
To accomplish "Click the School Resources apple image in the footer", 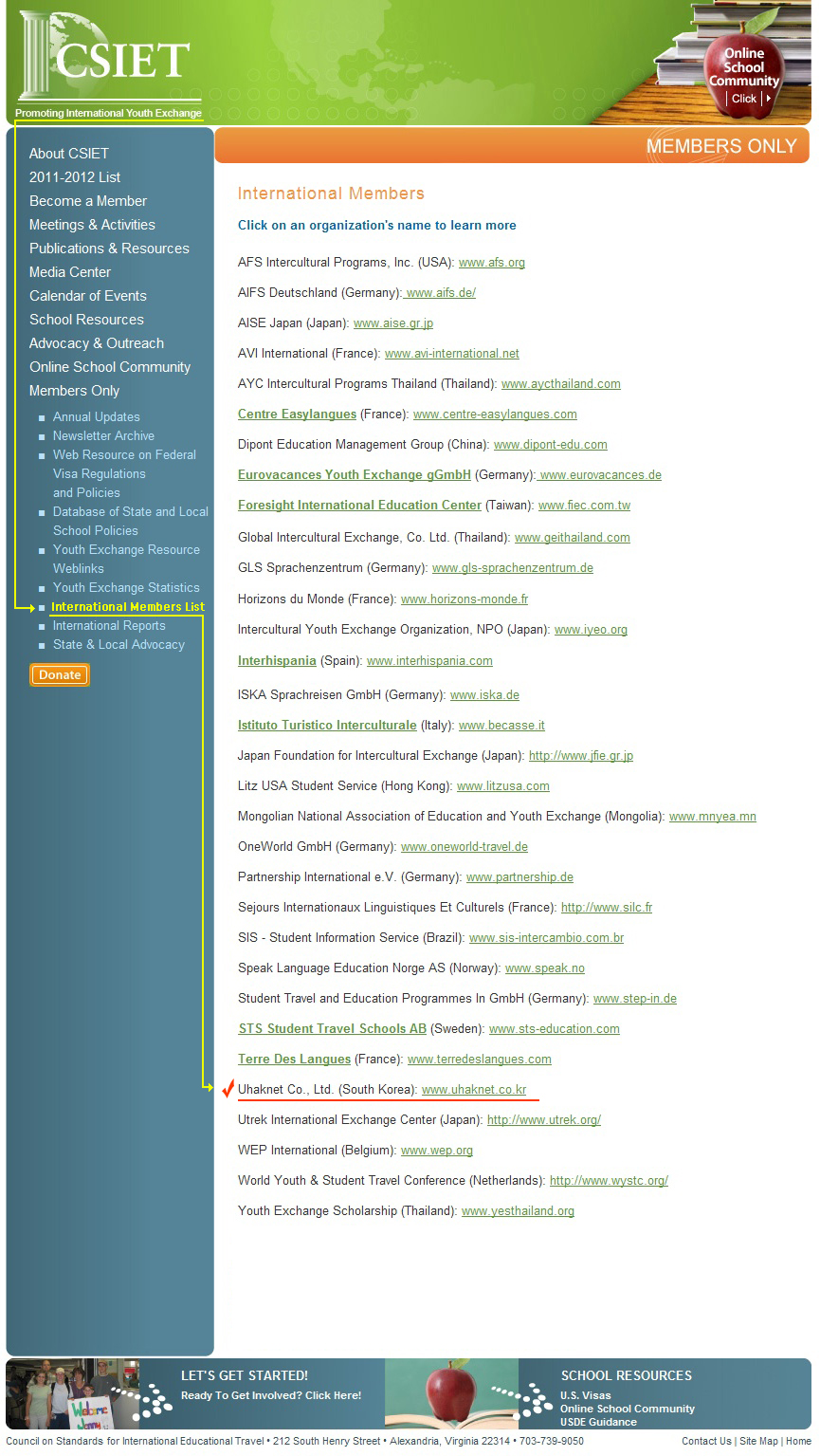I will (451, 1393).
